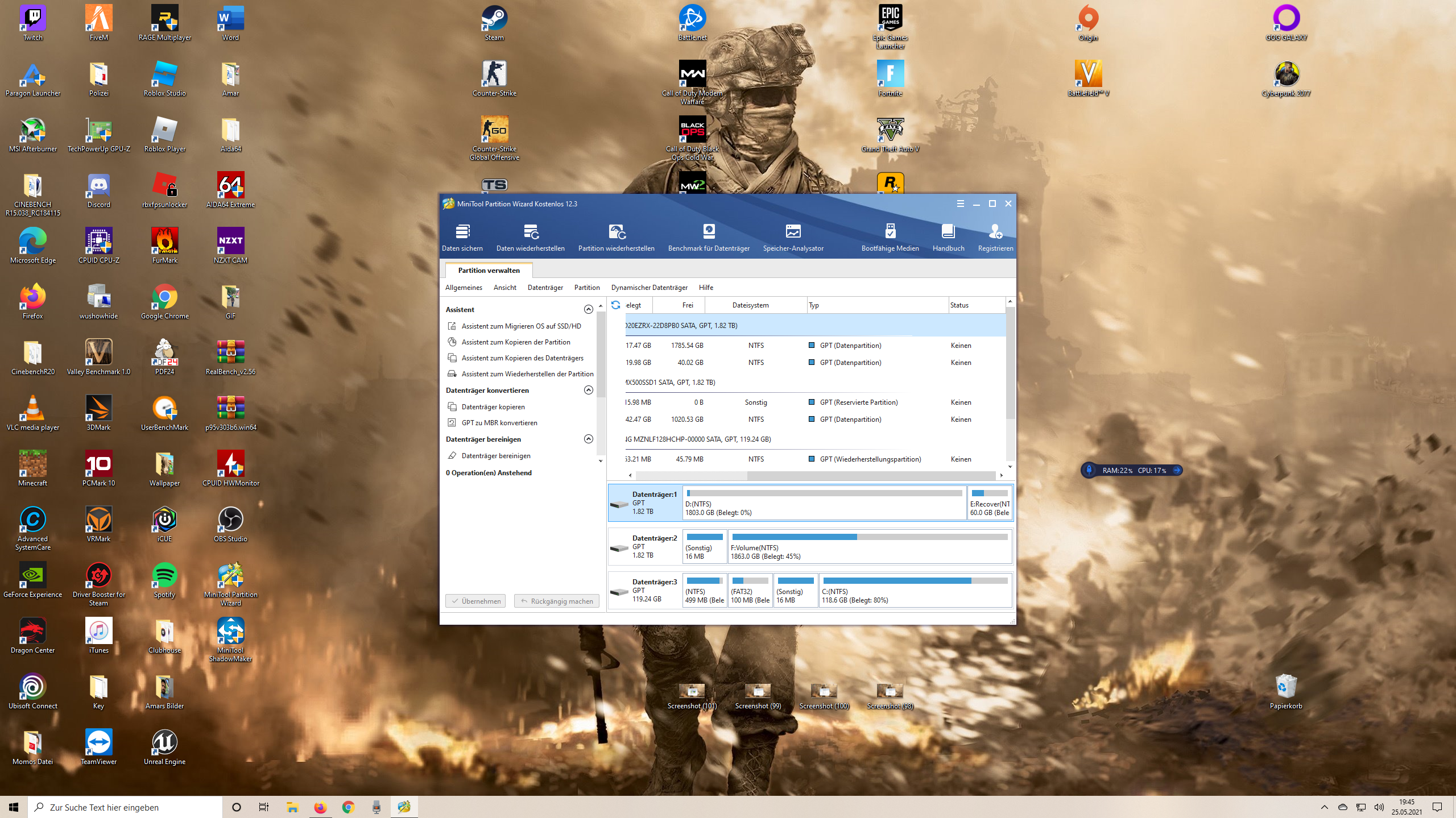
Task: Collapse Datenträger bereinigen section
Action: tap(589, 439)
